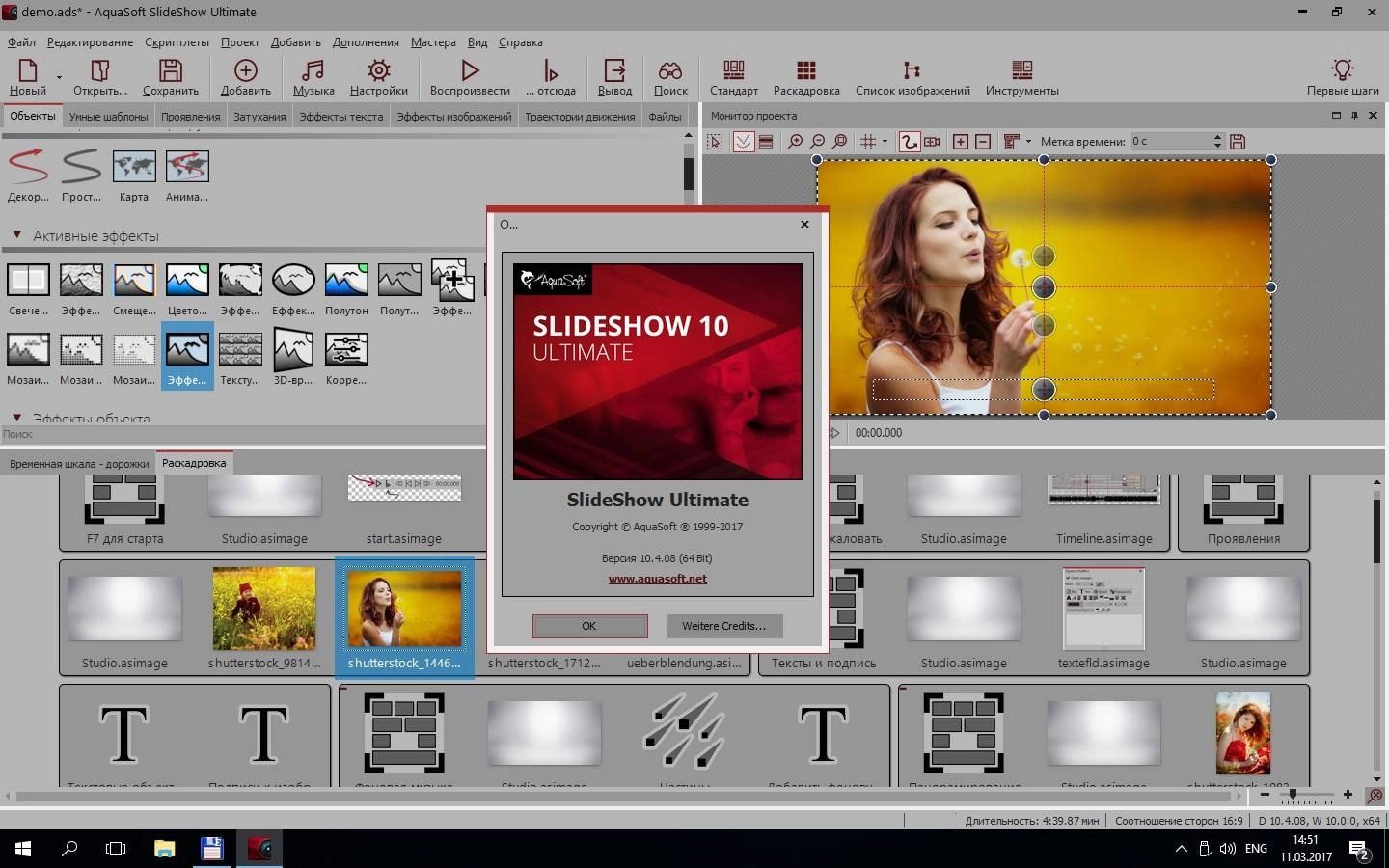This screenshot has width=1389, height=868.
Task: Collapse the Эффекты объекта section
Action: click(x=16, y=418)
